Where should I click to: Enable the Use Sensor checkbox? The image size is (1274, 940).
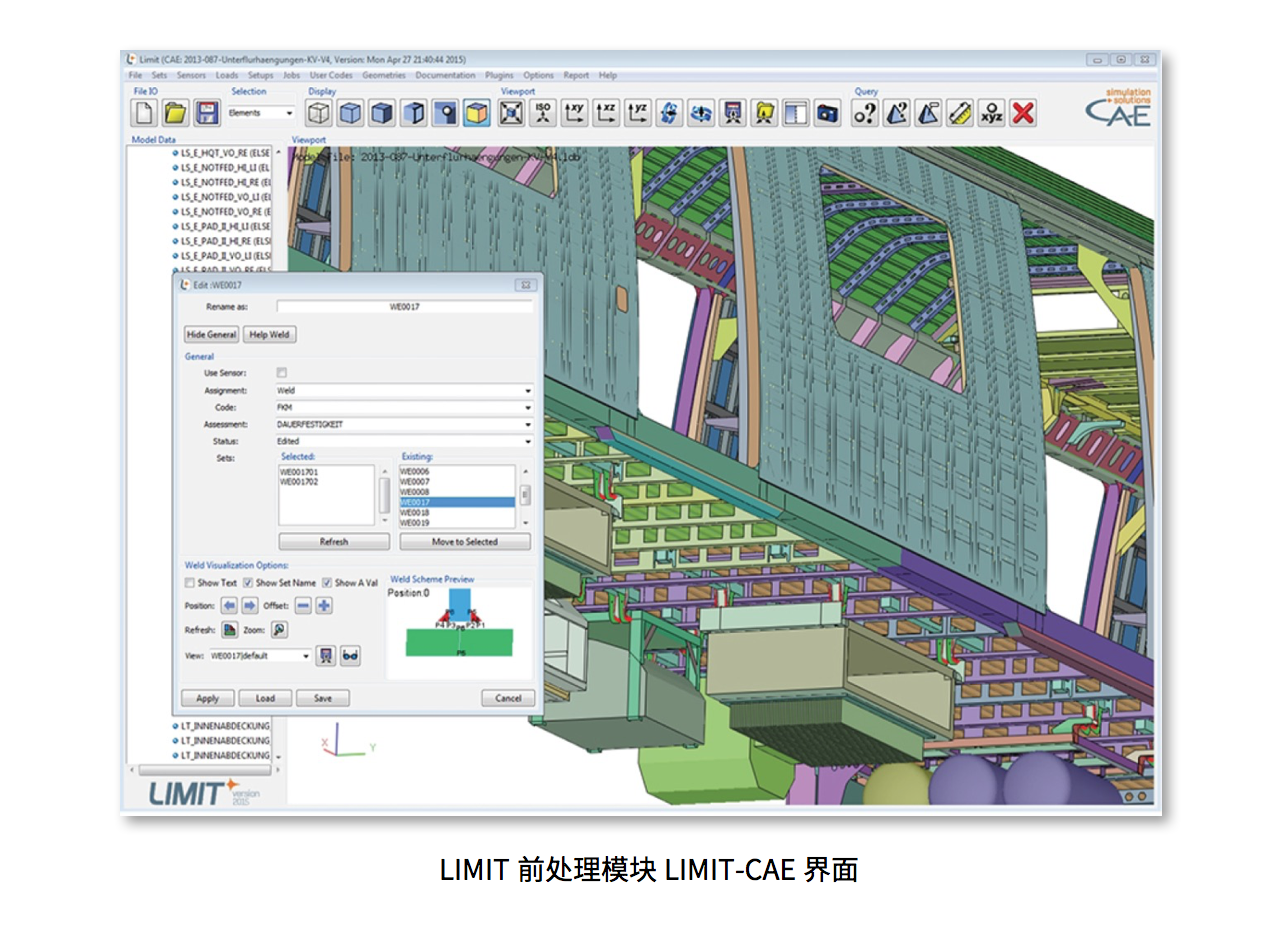[x=282, y=372]
